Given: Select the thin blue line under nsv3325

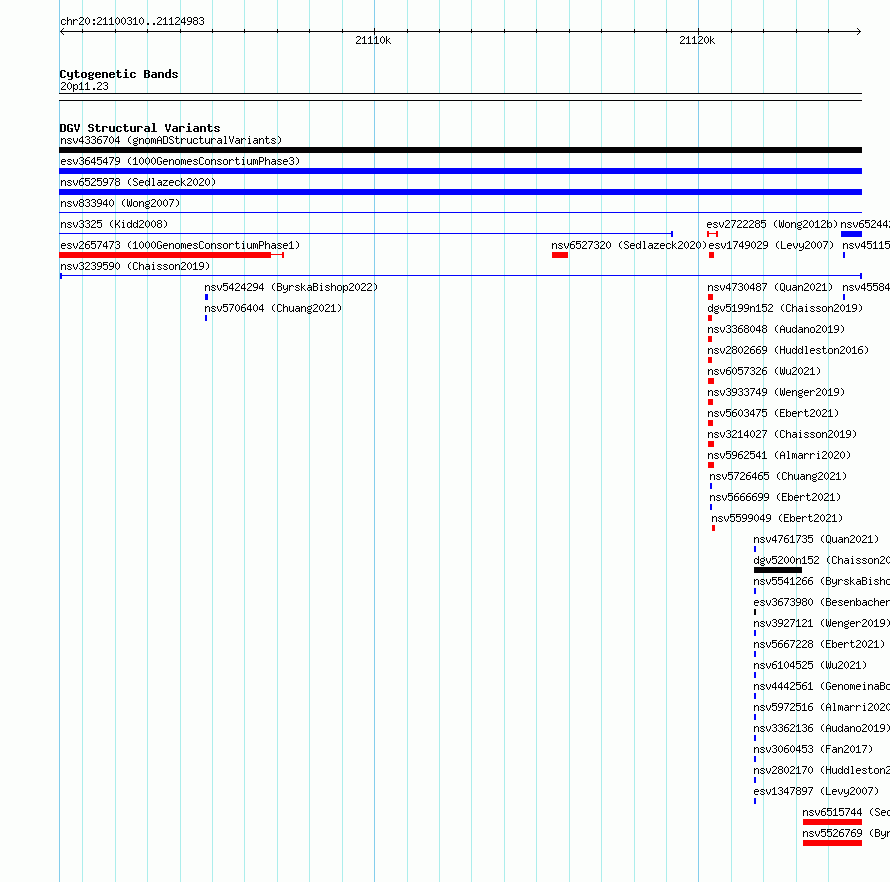Looking at the screenshot, I should pos(366,234).
